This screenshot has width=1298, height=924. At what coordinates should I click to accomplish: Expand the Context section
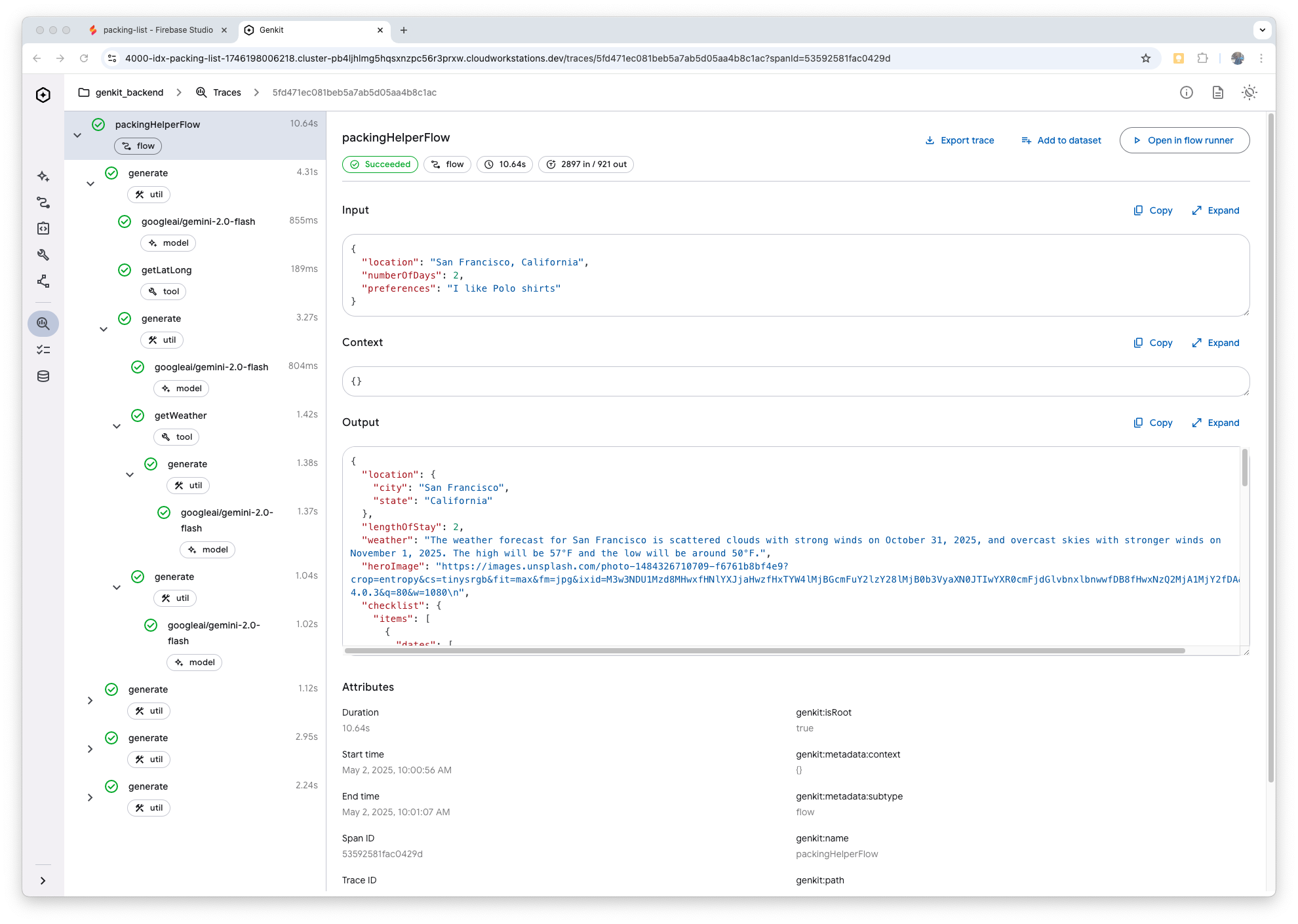click(x=1215, y=343)
